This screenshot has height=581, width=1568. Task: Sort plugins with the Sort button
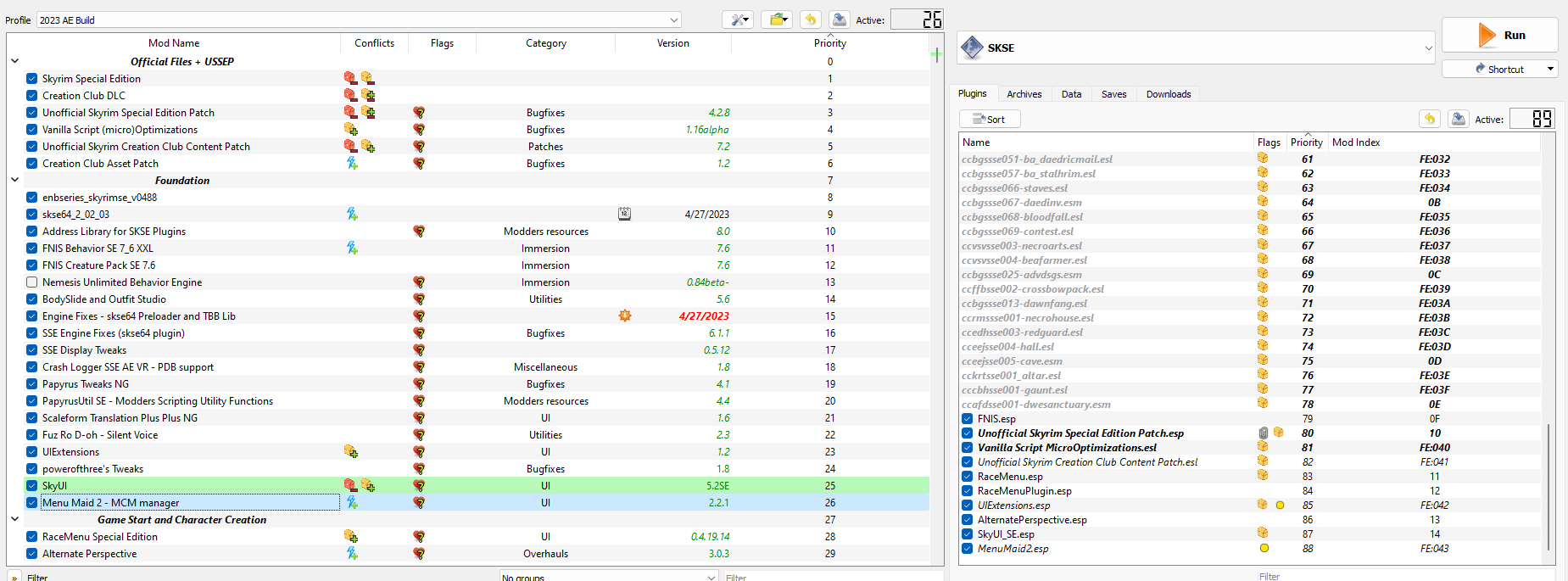tap(990, 119)
